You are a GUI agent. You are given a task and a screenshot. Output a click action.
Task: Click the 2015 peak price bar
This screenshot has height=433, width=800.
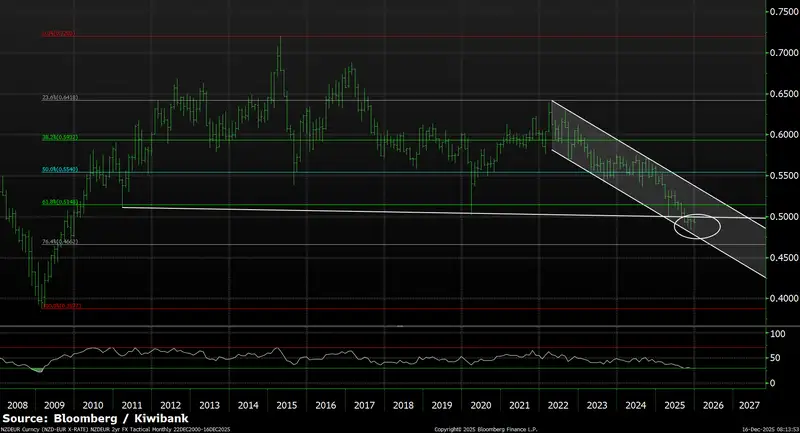click(x=279, y=42)
